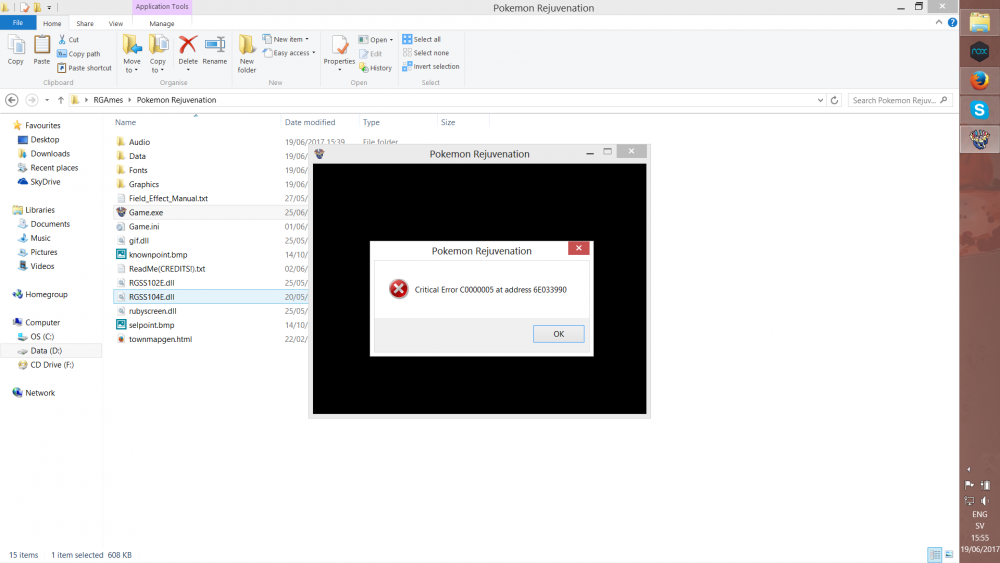Open Nox app from the taskbar
This screenshot has width=1000, height=563.
pos(980,52)
